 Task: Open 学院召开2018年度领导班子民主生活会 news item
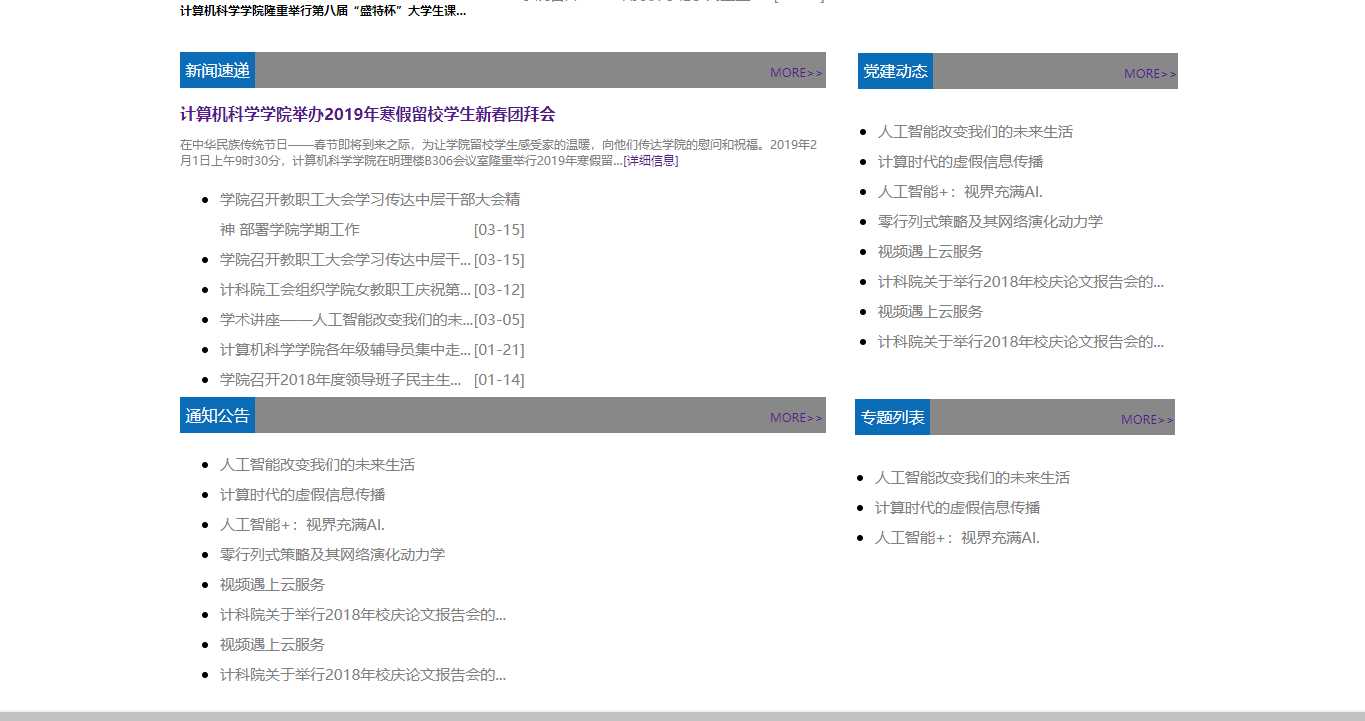click(x=340, y=380)
